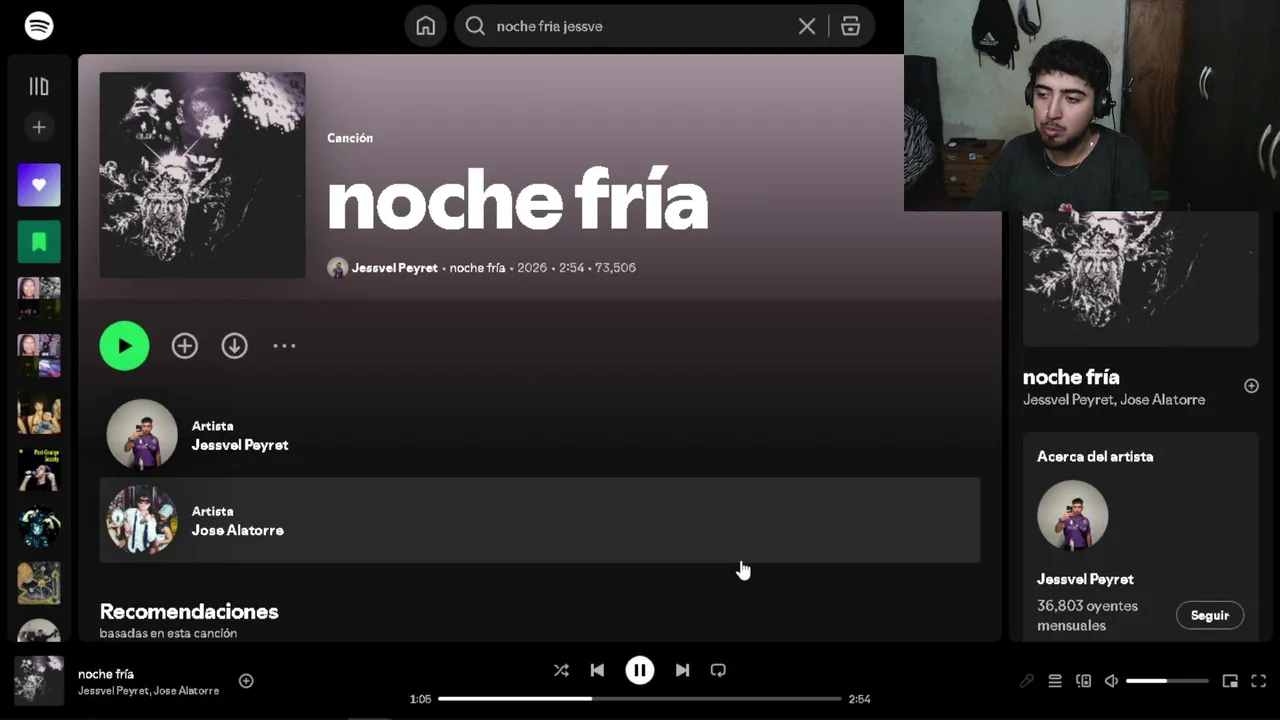
Task: Open the green Your Episodes bookmark tile
Action: [x=39, y=242]
